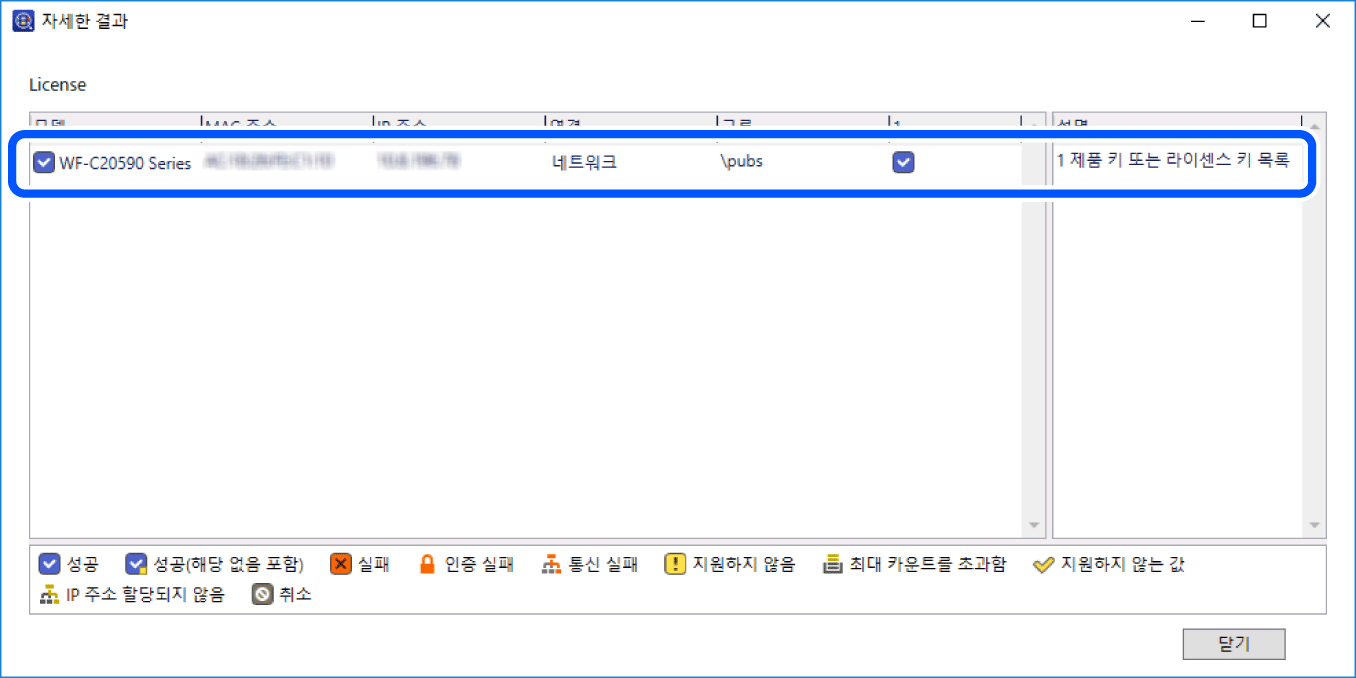
Task: Click the 성공(해당 없음 포함) legend icon
Action: click(136, 564)
